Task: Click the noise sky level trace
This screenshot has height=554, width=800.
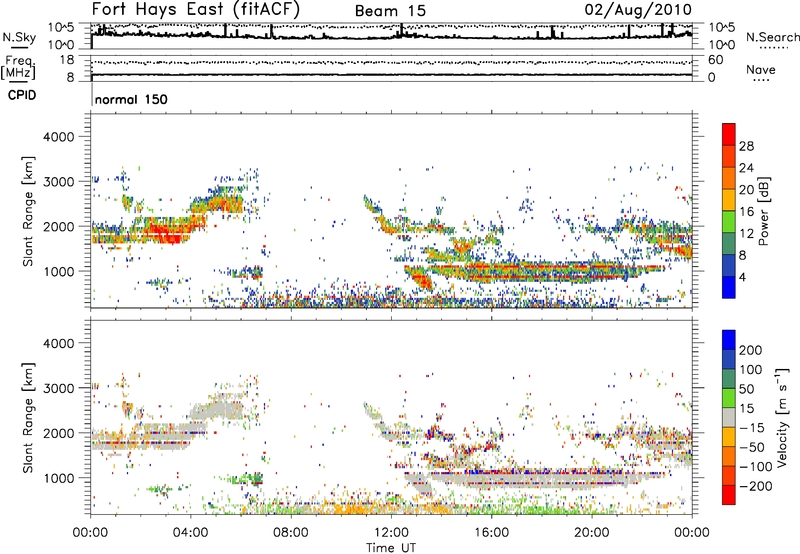Action: 391,36
